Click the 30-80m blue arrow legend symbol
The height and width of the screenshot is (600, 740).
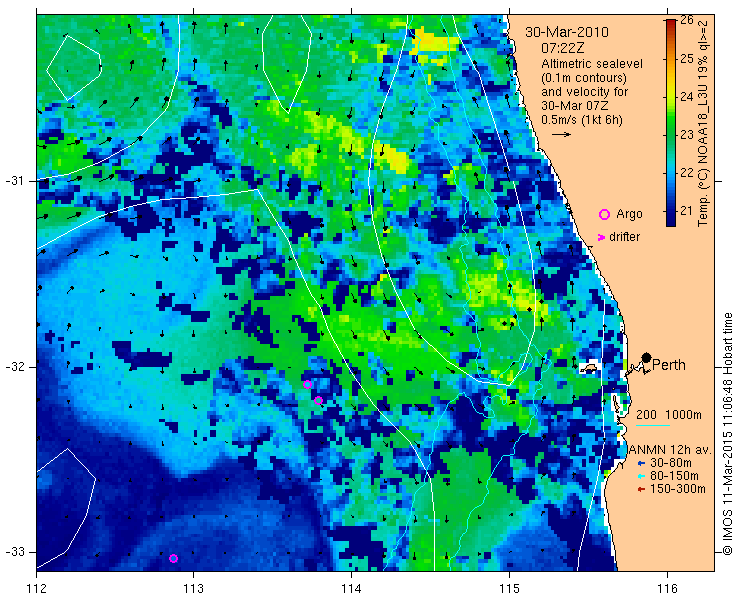tap(641, 463)
